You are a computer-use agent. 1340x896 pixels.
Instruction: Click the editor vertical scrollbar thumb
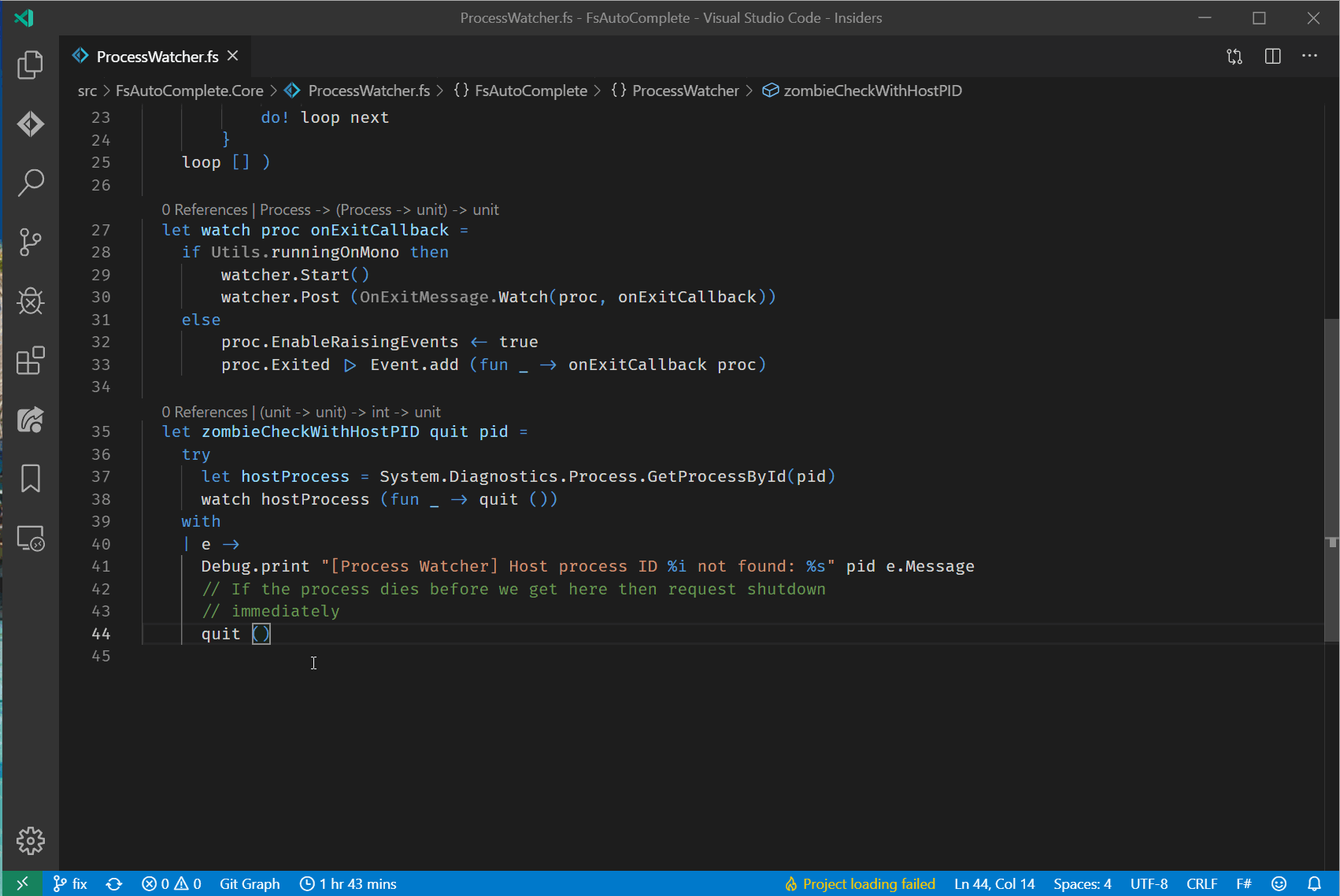point(1331,480)
